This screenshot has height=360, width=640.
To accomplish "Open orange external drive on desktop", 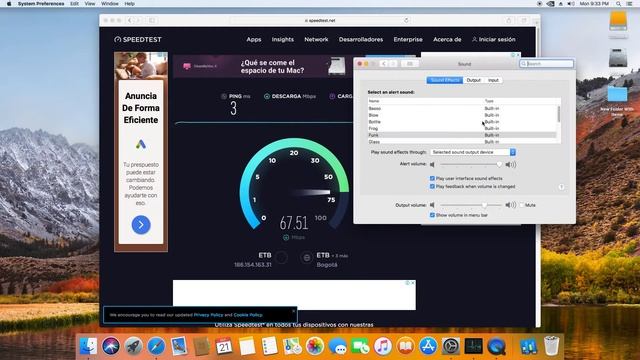I will [x=618, y=21].
